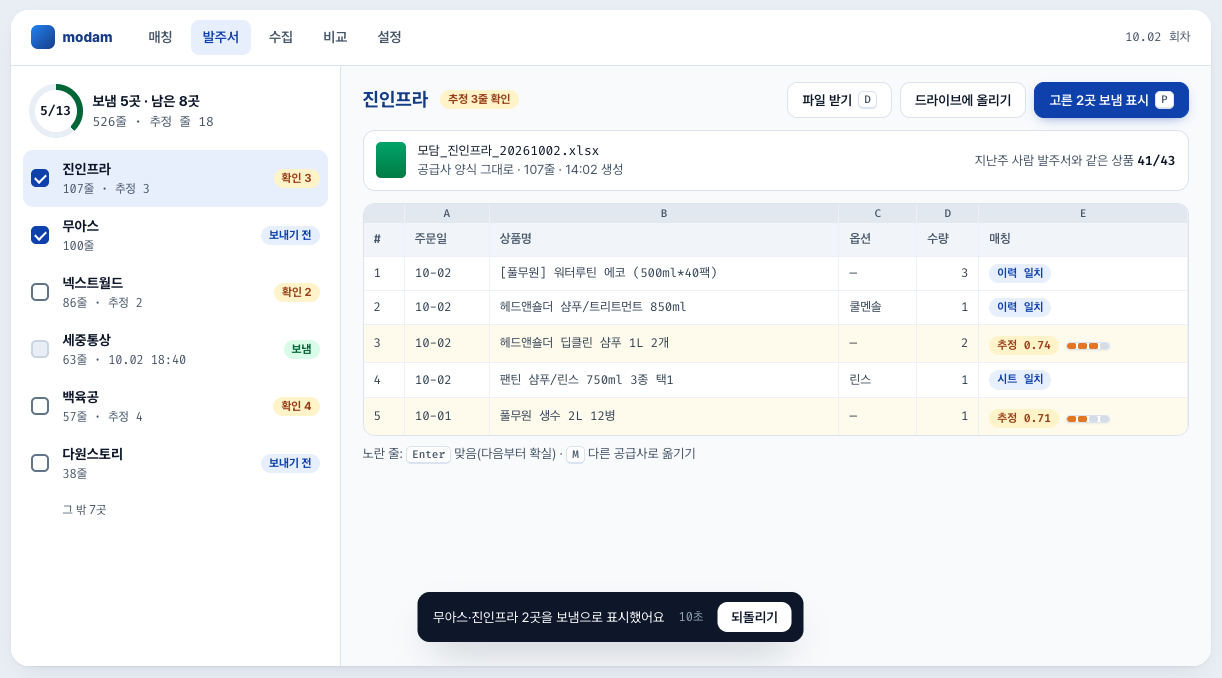Open the 설정 tab
Screen dimensions: 1222x678
pyautogui.click(x=389, y=37)
